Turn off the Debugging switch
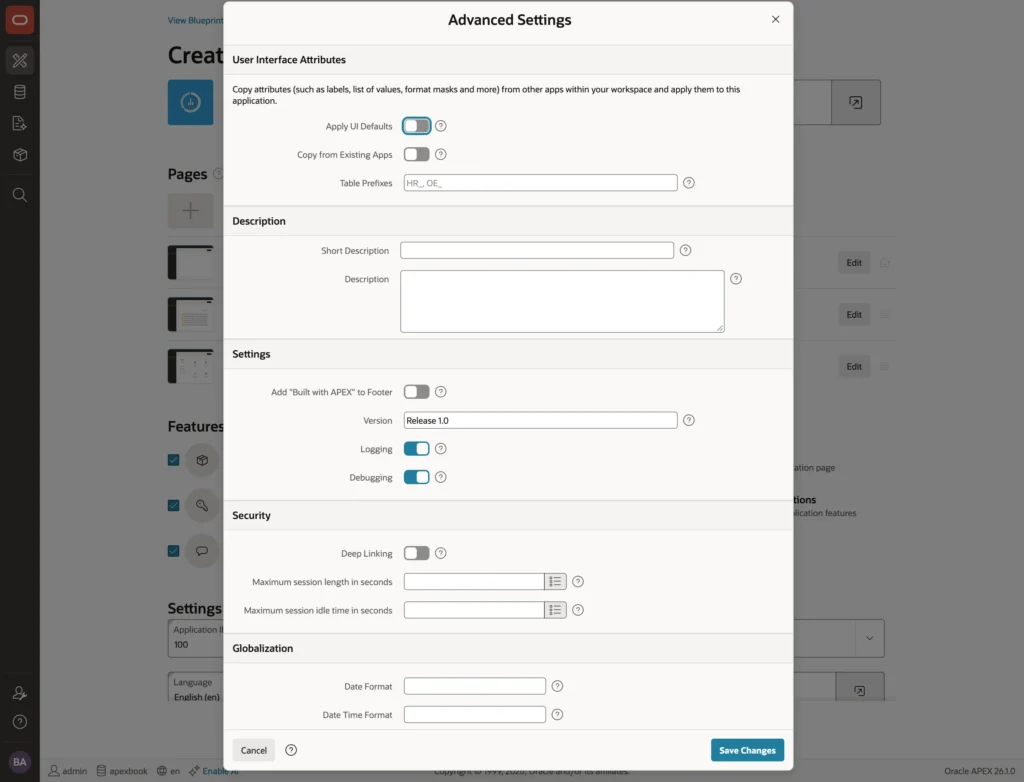Screen dimensions: 1024x782 (x=417, y=477)
